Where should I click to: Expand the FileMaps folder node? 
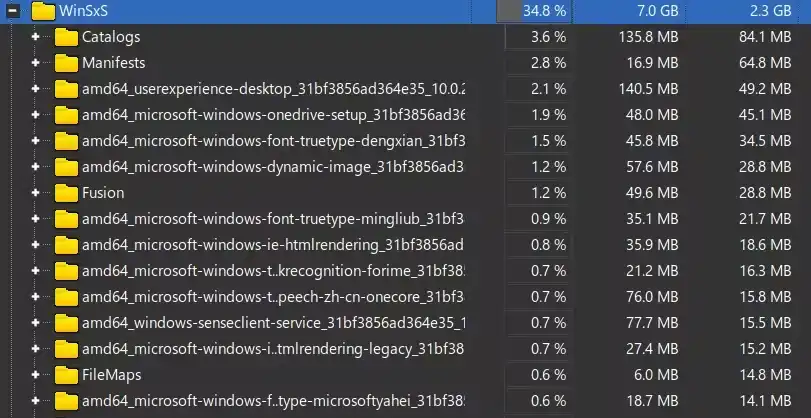36,375
